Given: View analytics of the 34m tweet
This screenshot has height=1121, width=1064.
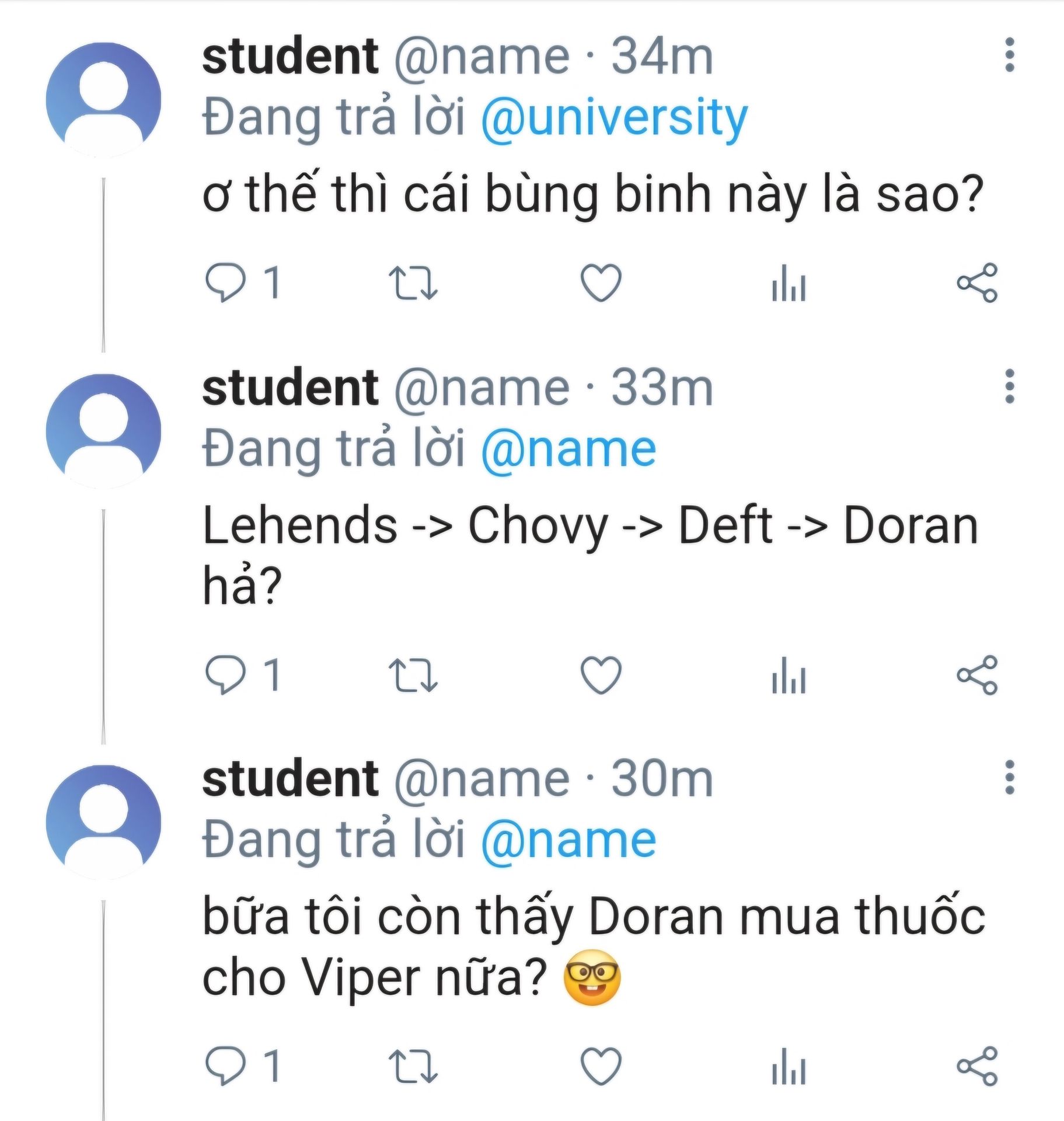Looking at the screenshot, I should pos(789,283).
